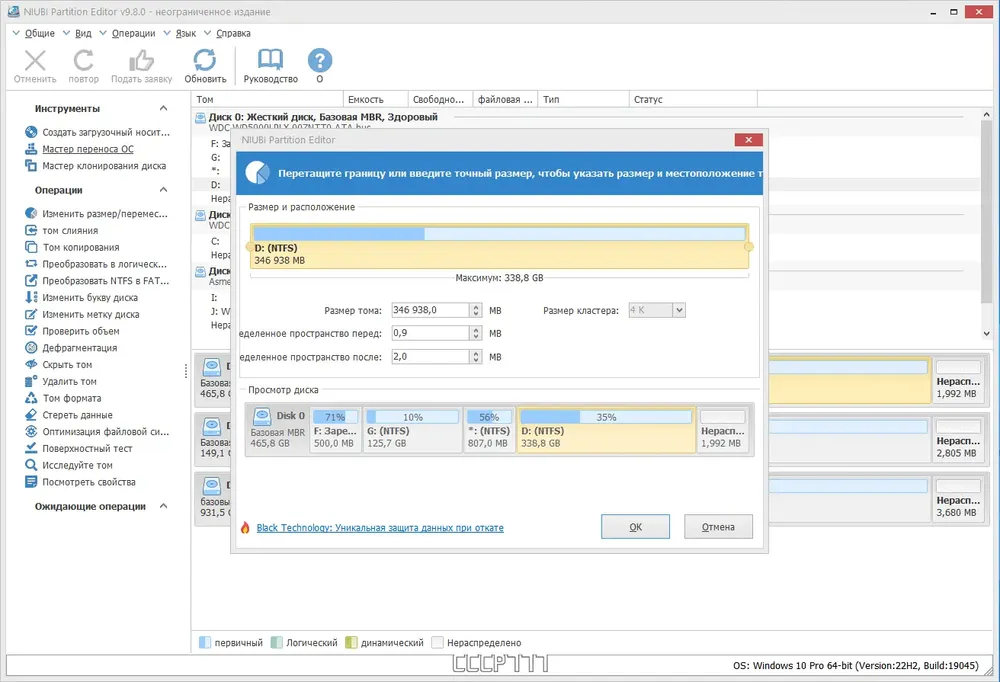The height and width of the screenshot is (682, 1000).
Task: Click the Емкость column header
Action: tap(376, 100)
